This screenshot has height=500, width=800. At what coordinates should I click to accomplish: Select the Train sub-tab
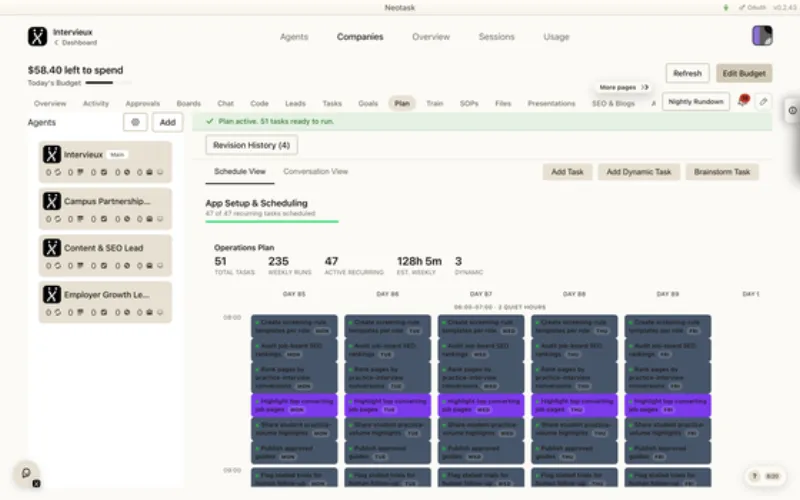pos(435,104)
